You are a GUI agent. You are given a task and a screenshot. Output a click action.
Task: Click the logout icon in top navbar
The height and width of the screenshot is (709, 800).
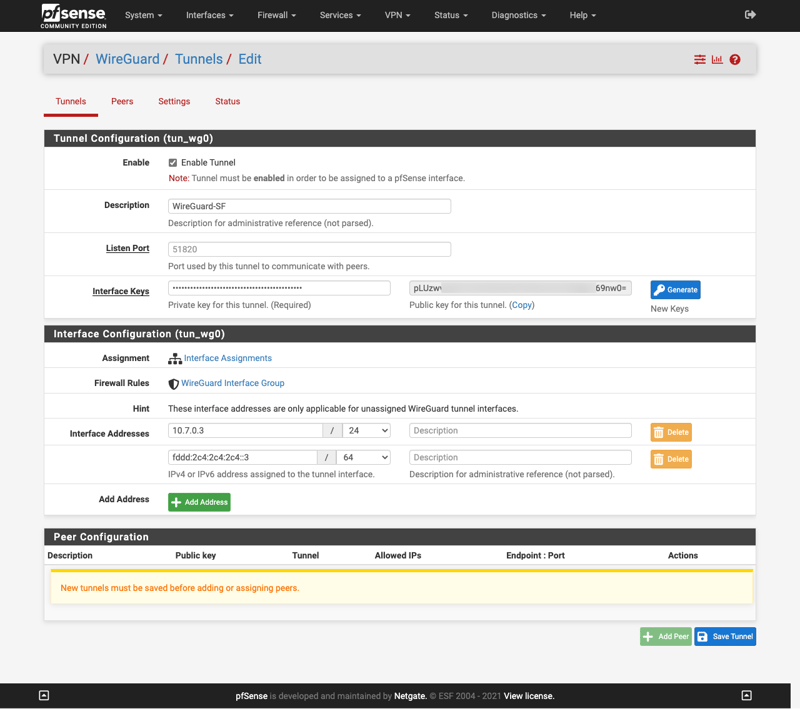pos(750,15)
